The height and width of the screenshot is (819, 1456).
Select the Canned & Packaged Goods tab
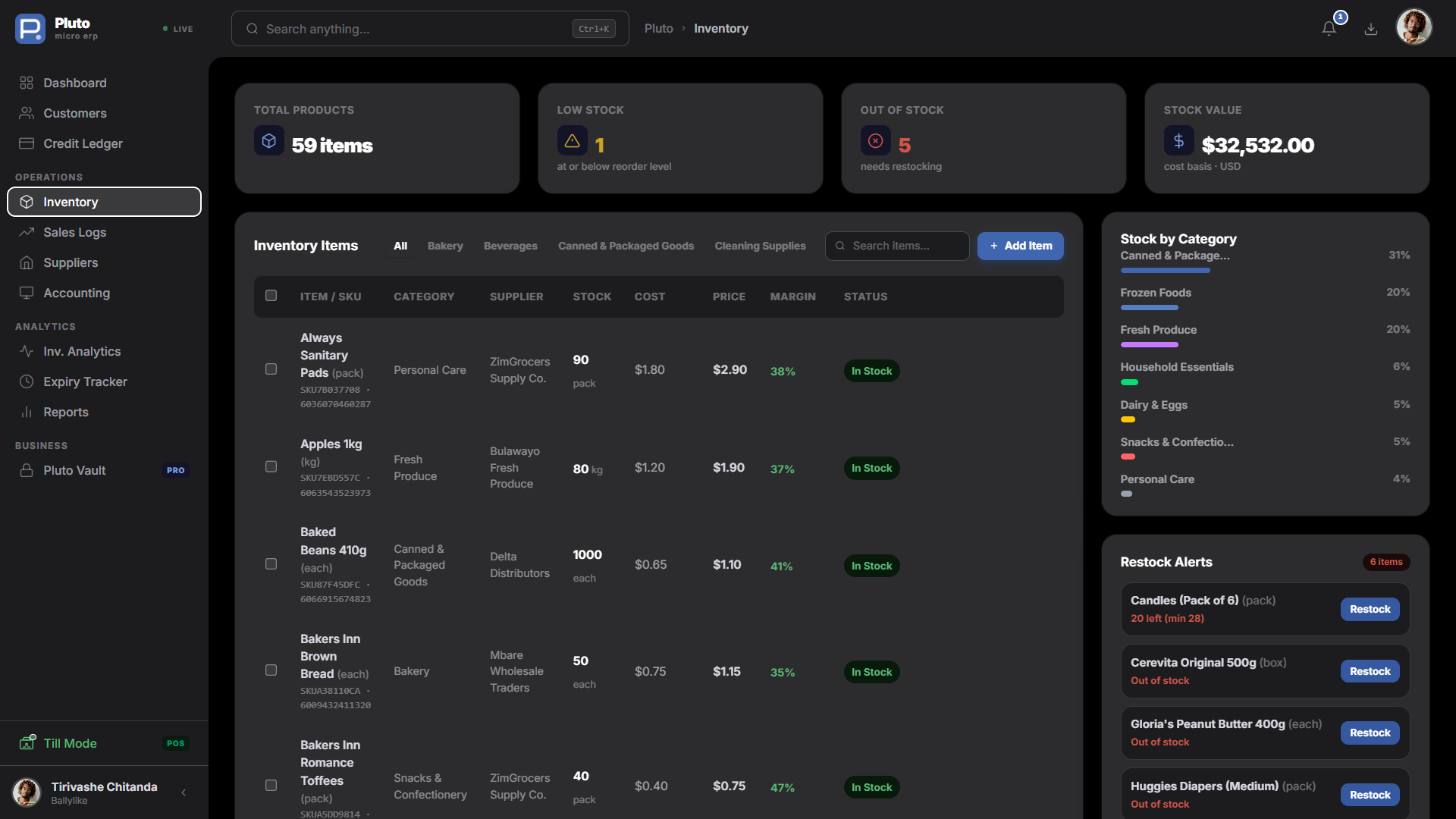tap(626, 246)
